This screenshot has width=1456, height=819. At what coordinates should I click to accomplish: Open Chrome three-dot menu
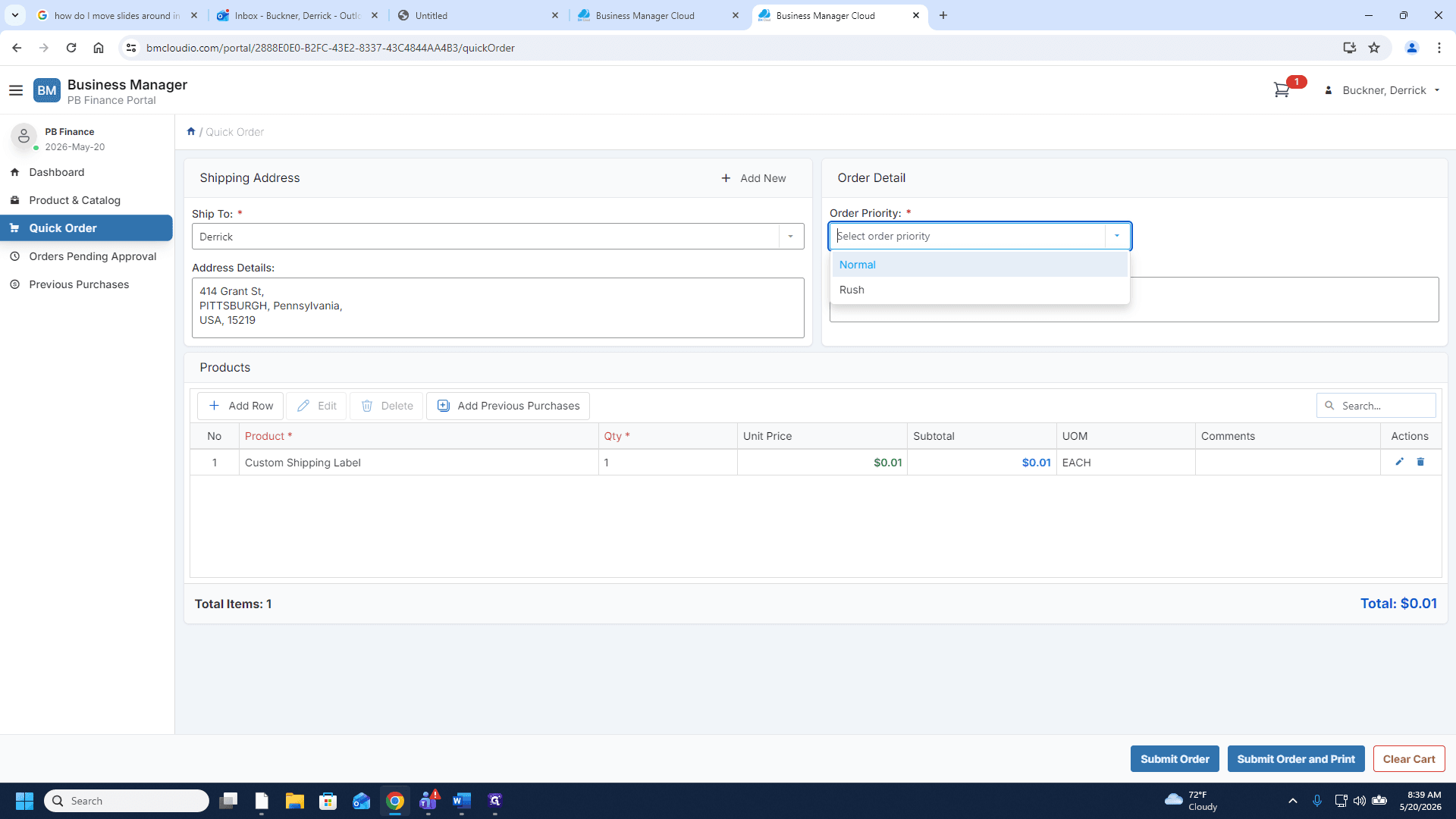coord(1439,48)
